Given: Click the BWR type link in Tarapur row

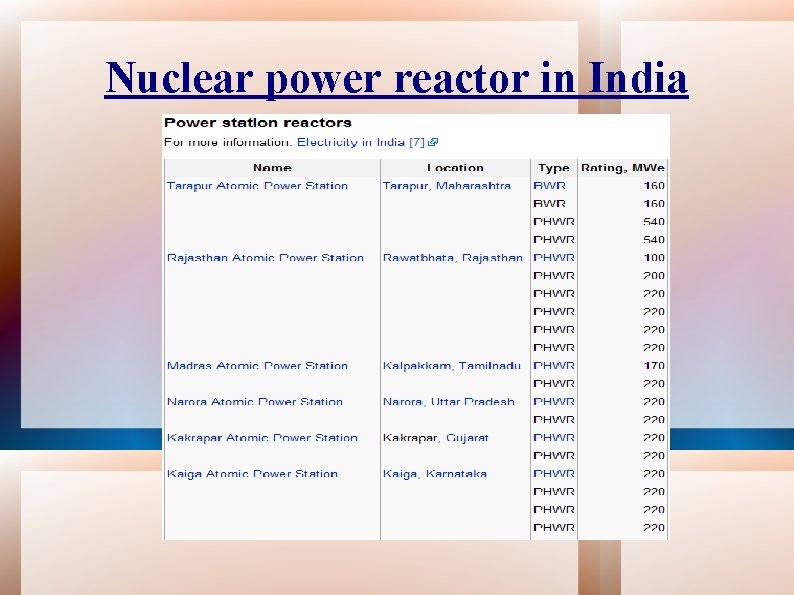Looking at the screenshot, I should 549,186.
